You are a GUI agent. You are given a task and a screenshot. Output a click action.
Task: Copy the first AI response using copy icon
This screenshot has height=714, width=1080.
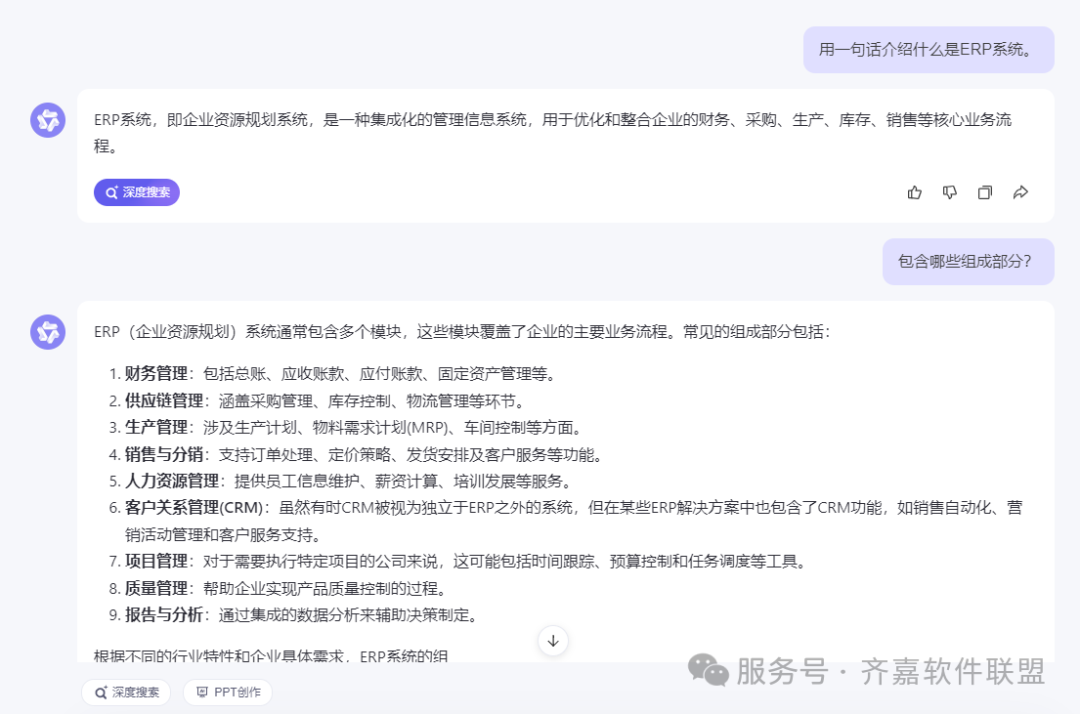[984, 192]
